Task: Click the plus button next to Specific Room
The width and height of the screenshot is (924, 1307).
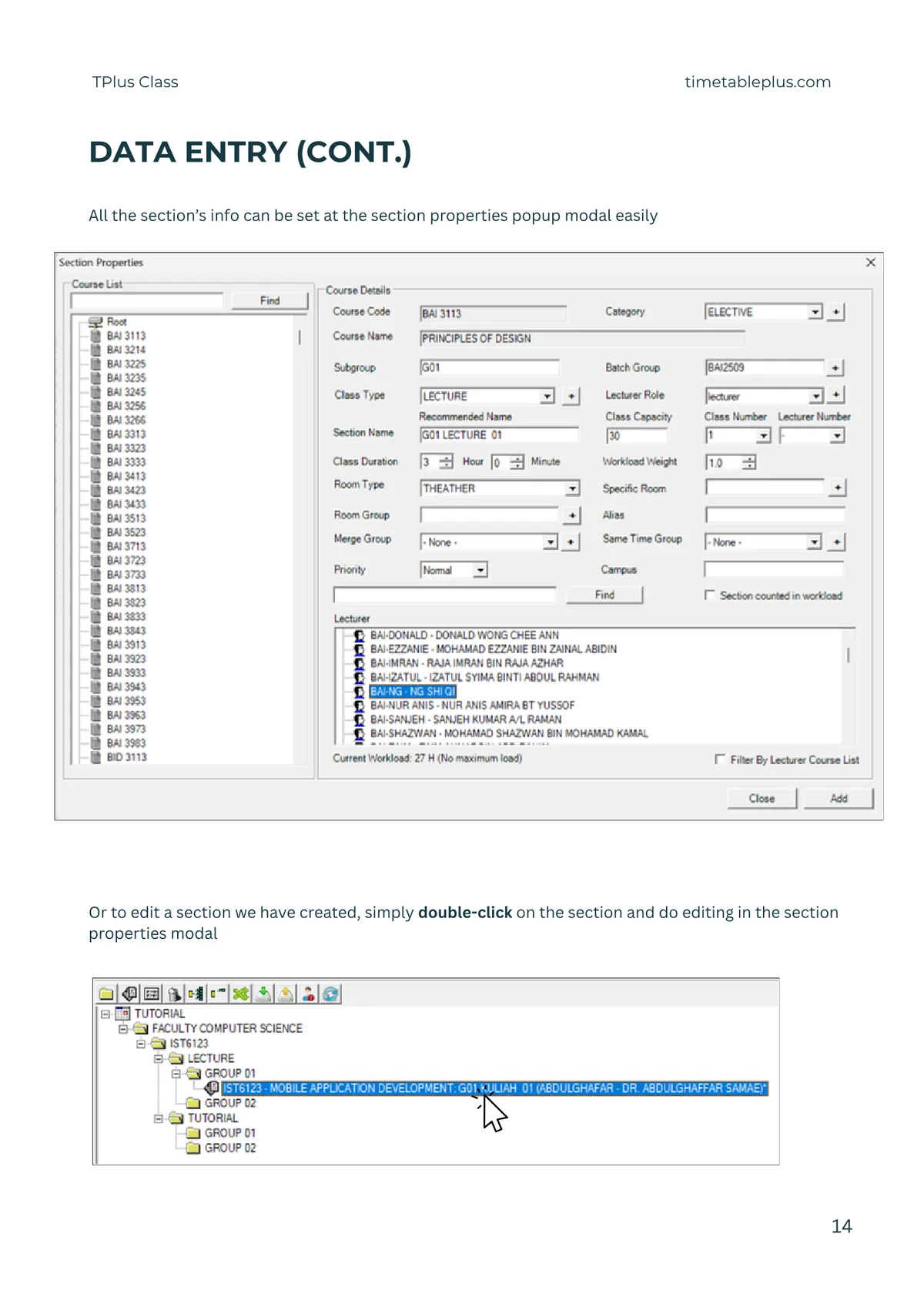Action: click(838, 488)
